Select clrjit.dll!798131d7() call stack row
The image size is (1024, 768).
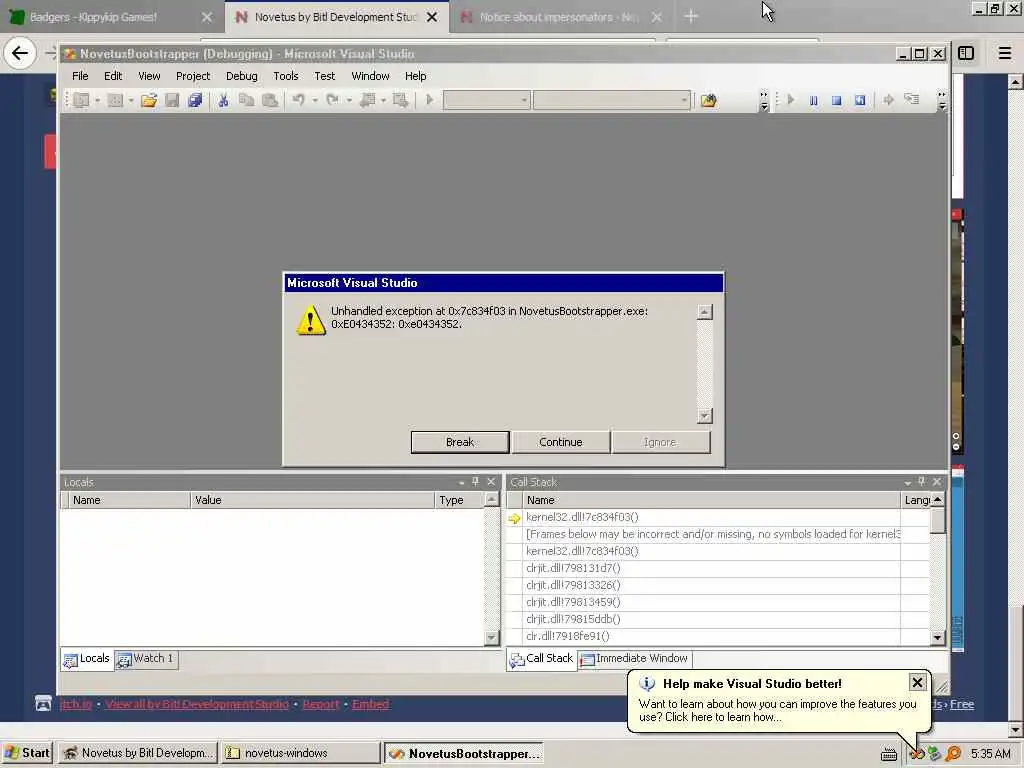(718, 568)
